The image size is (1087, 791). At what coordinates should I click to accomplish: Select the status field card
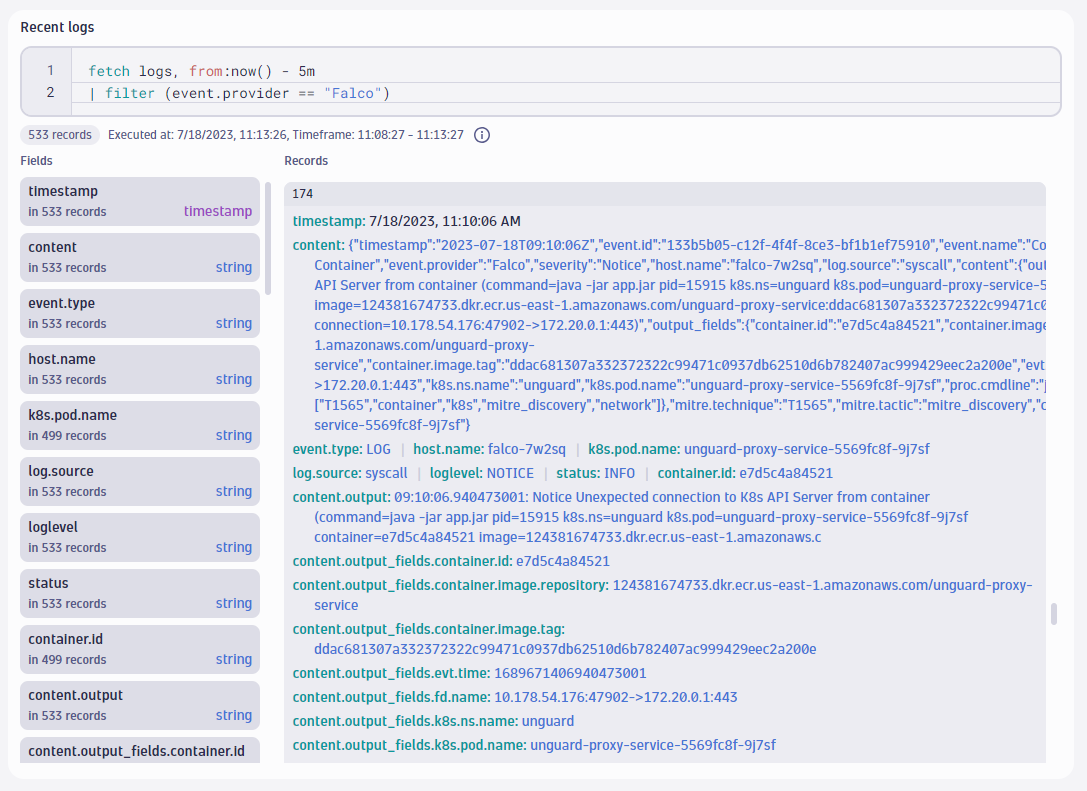139,593
